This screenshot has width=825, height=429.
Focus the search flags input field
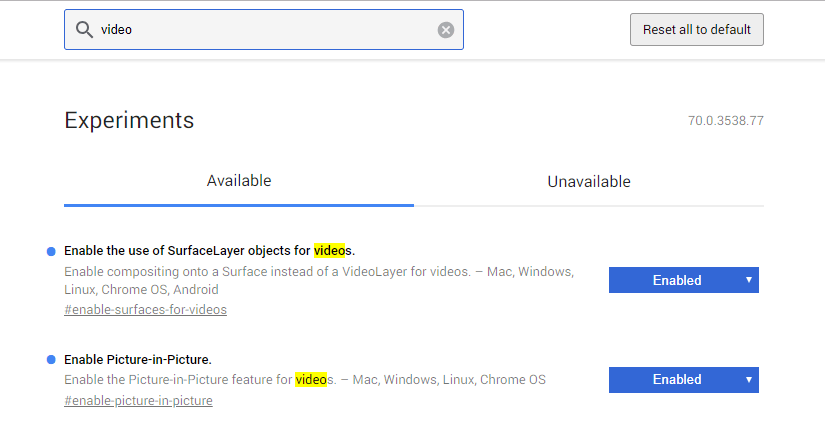pyautogui.click(x=265, y=30)
